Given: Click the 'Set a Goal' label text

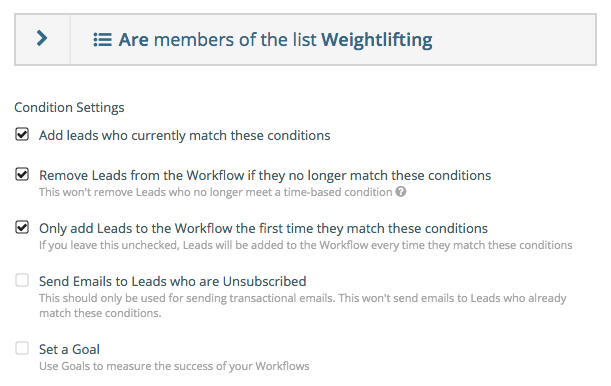Looking at the screenshot, I should click(x=69, y=349).
